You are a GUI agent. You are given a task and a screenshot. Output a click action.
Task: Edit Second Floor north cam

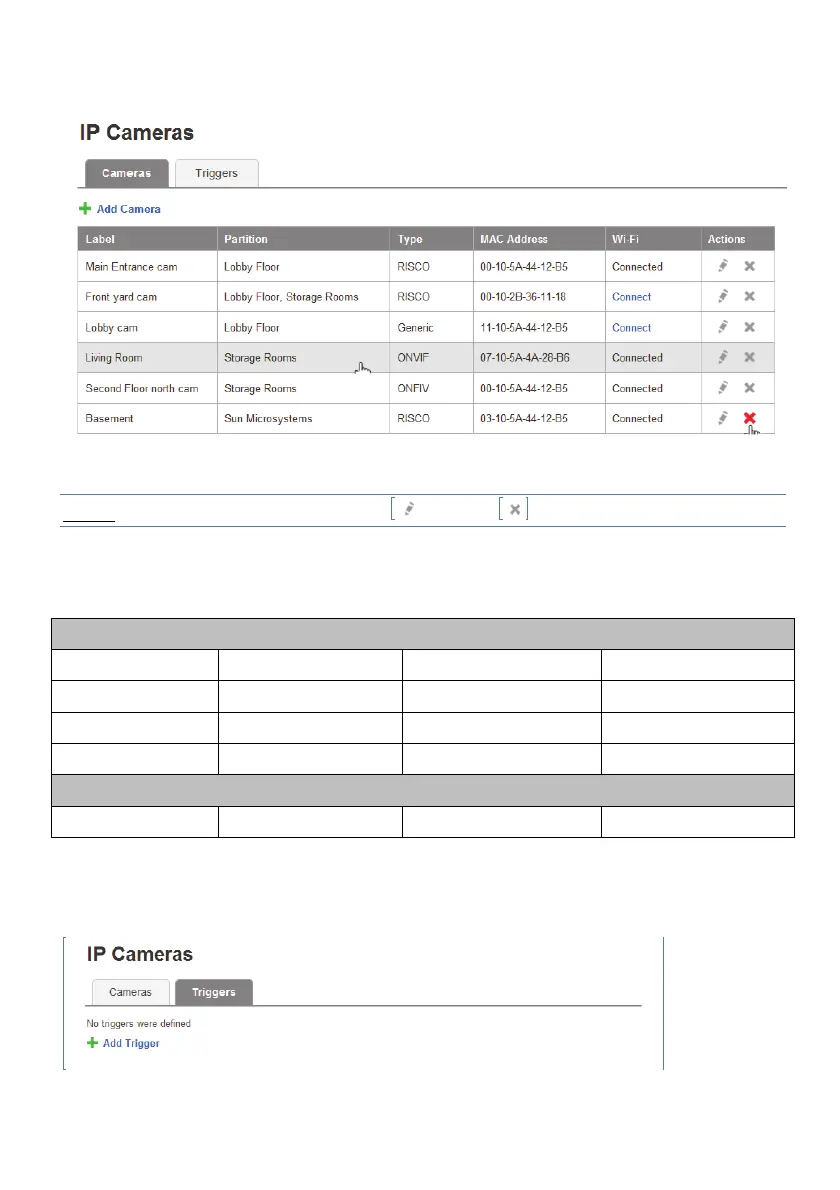723,388
